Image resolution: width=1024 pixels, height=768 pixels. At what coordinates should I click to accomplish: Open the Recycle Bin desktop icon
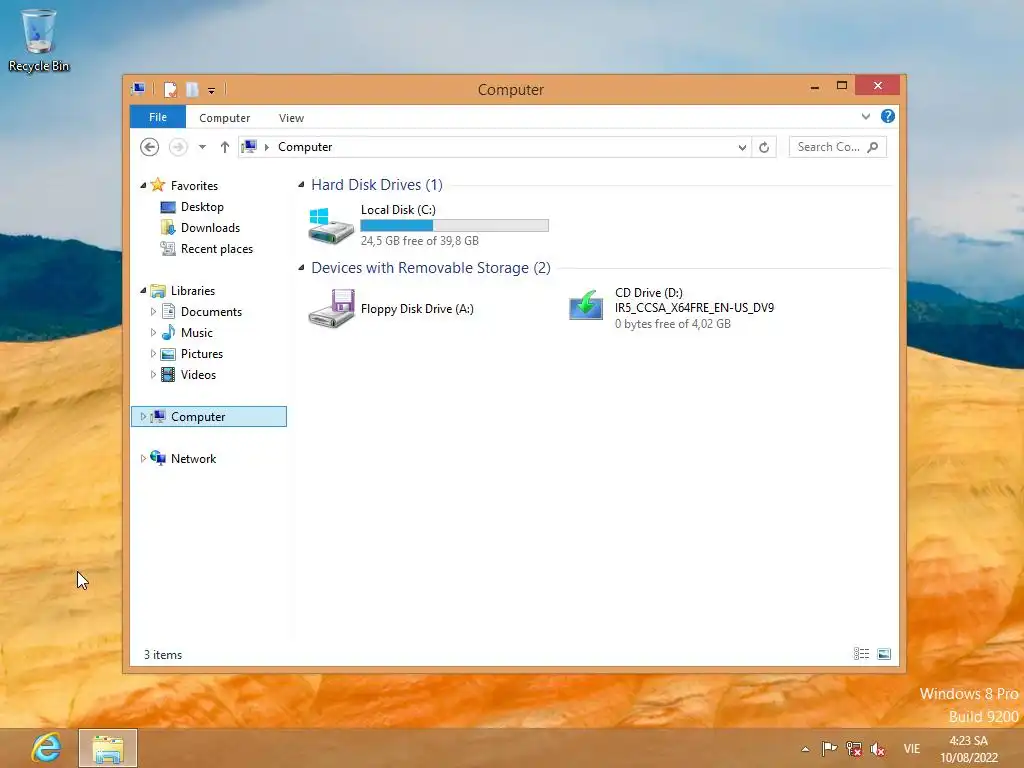pyautogui.click(x=39, y=40)
